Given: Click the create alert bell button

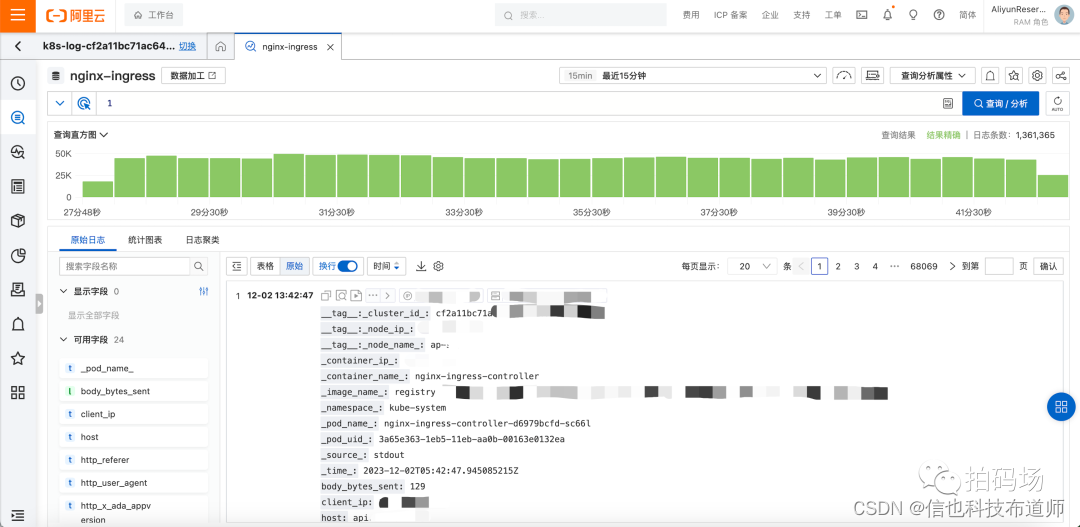Looking at the screenshot, I should 990,76.
